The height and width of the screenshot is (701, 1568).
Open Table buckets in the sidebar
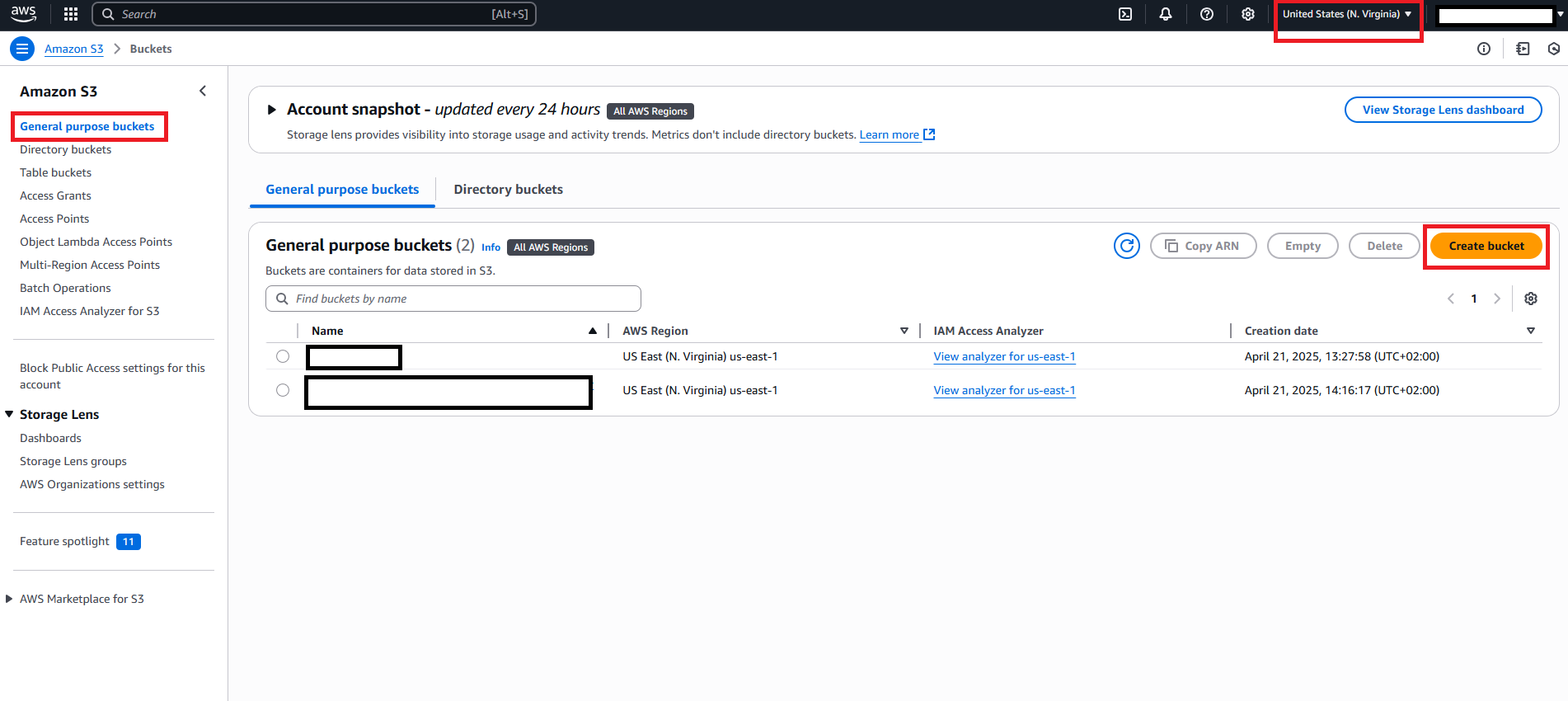point(56,172)
